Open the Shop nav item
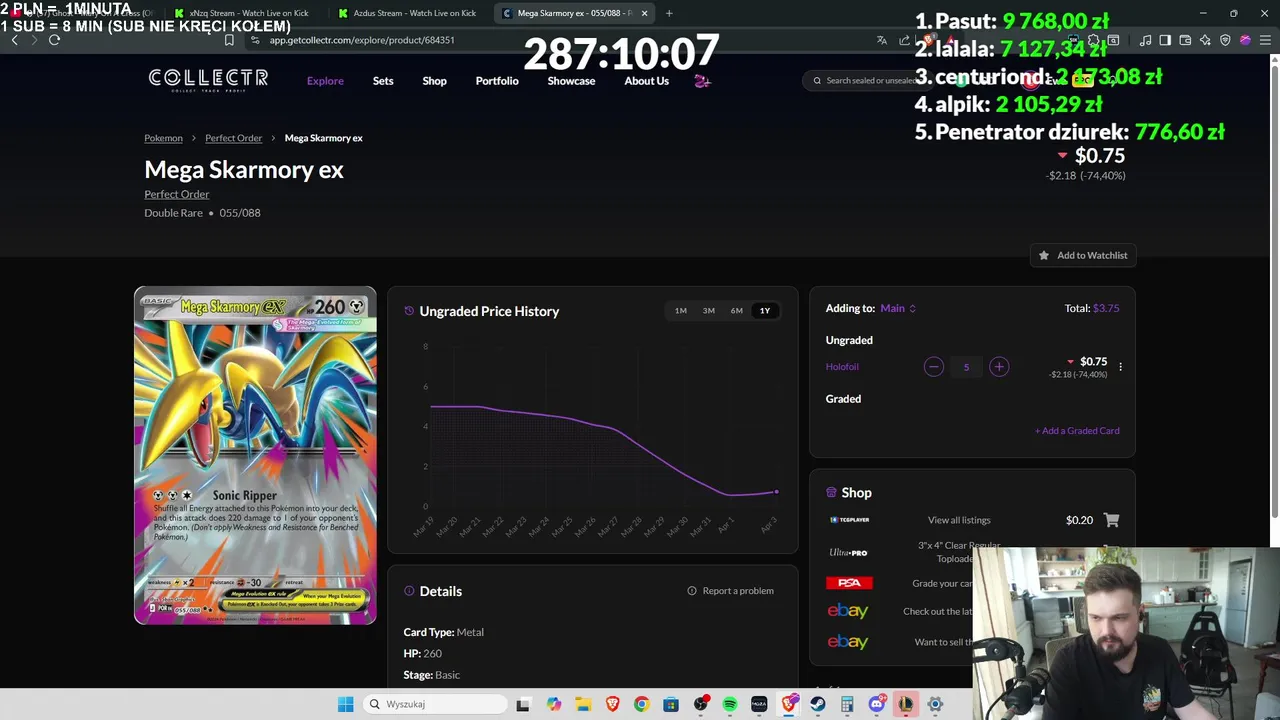This screenshot has height=720, width=1280. point(434,81)
